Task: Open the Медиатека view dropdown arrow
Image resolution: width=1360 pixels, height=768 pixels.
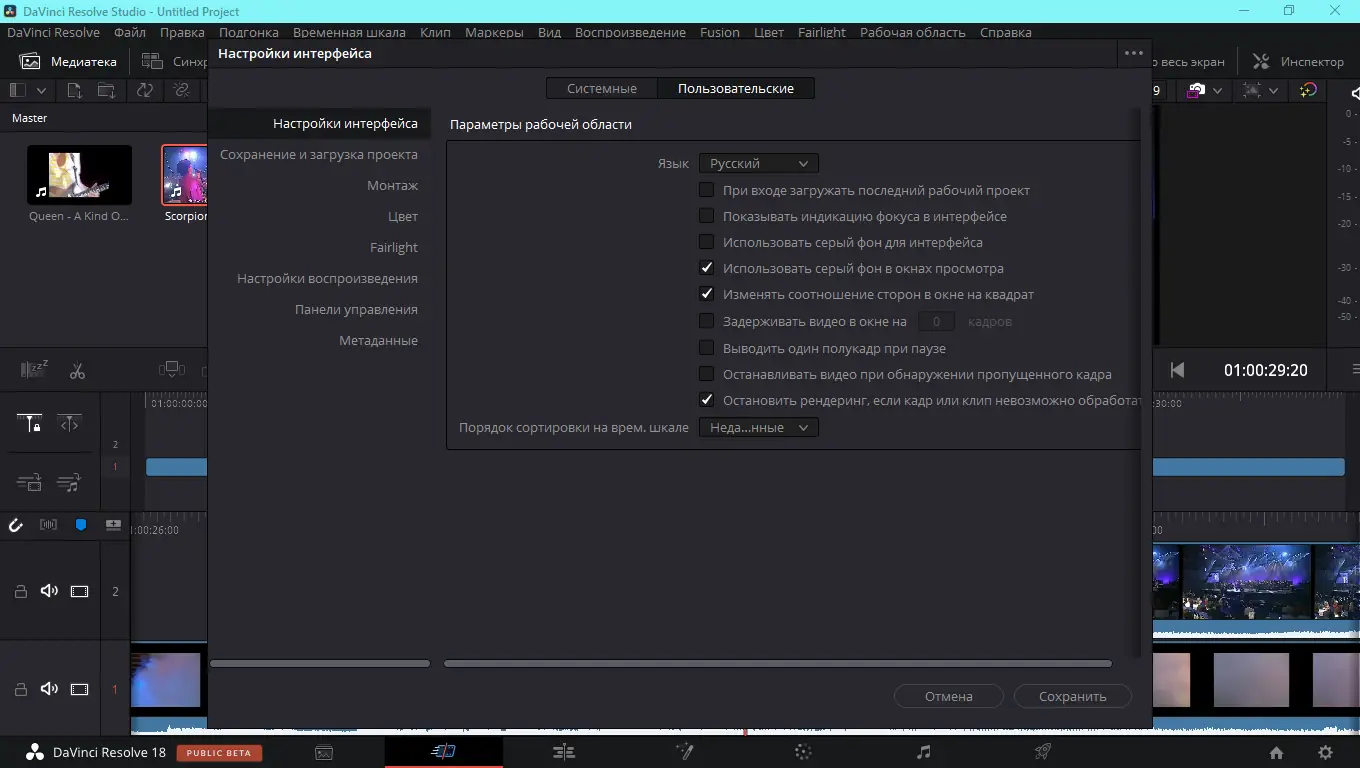Action: pos(42,90)
